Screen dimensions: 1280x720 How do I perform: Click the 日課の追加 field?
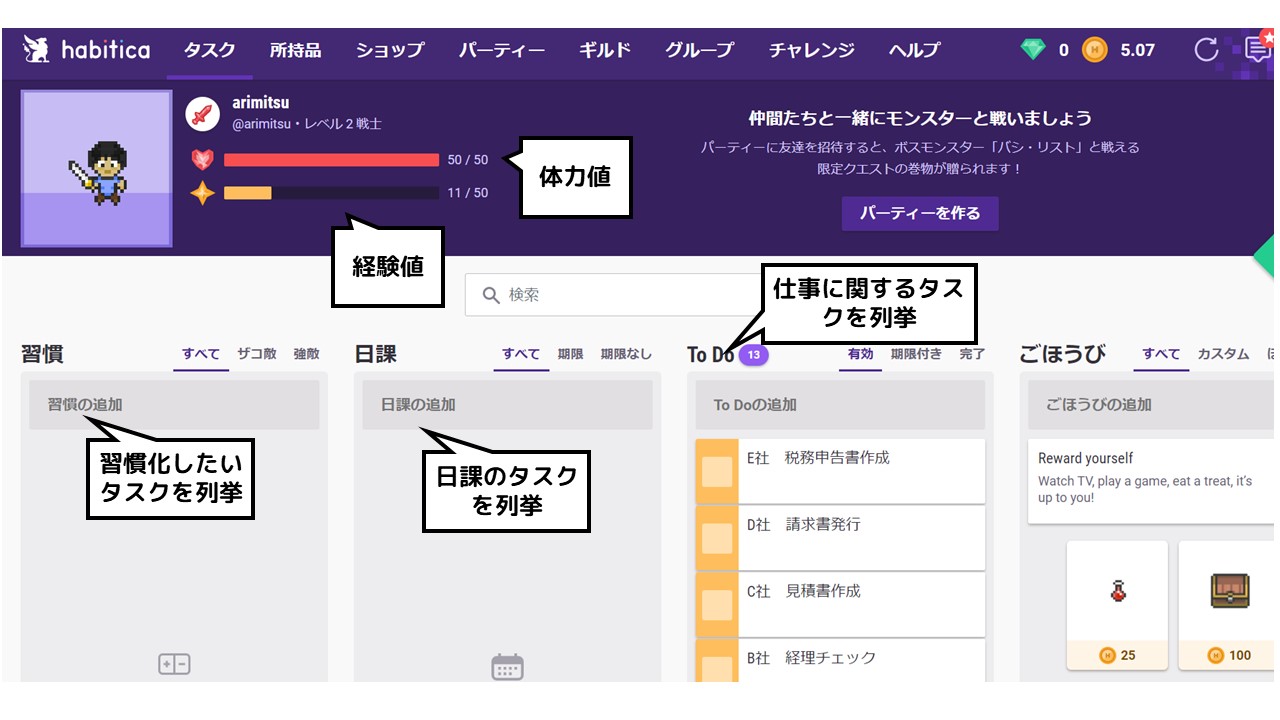[508, 405]
